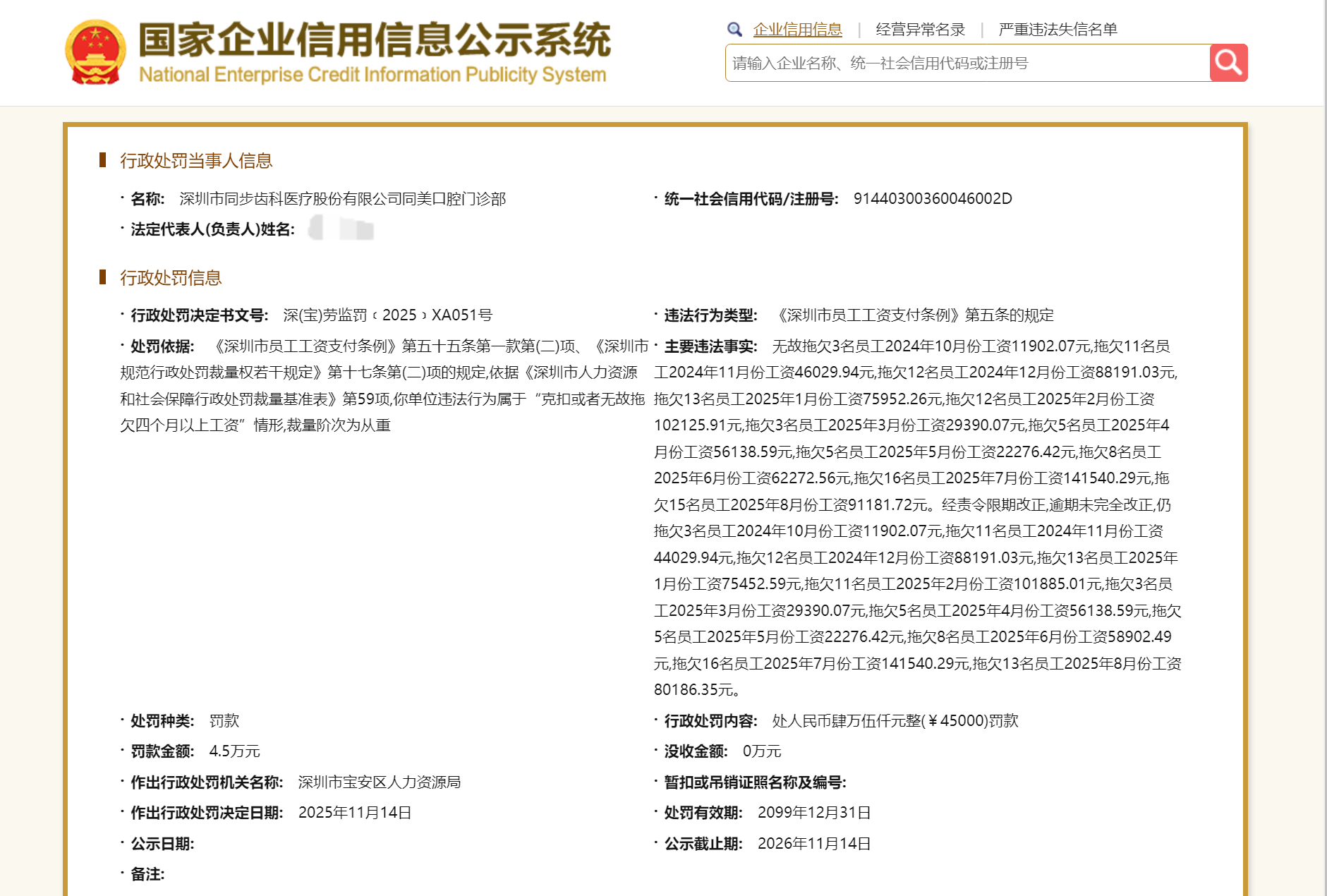Click the small magnifier icon beside 企业信用信息
This screenshot has height=896, width=1327.
[x=734, y=30]
